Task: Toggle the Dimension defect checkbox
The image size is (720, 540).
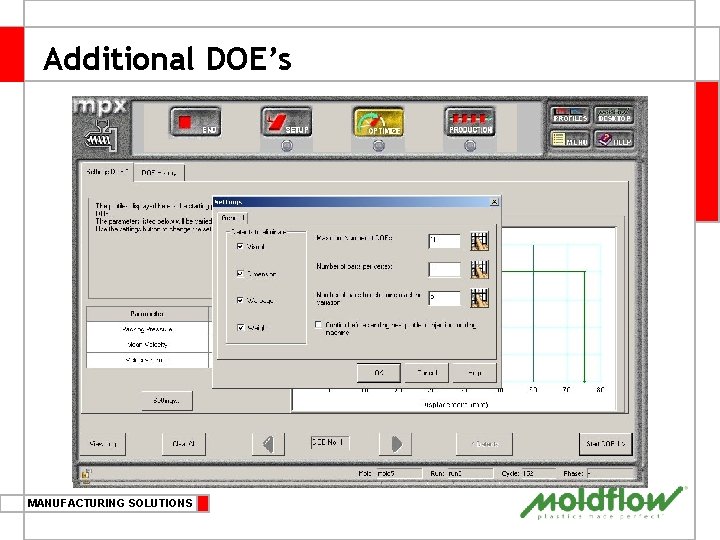Action: pyautogui.click(x=240, y=273)
